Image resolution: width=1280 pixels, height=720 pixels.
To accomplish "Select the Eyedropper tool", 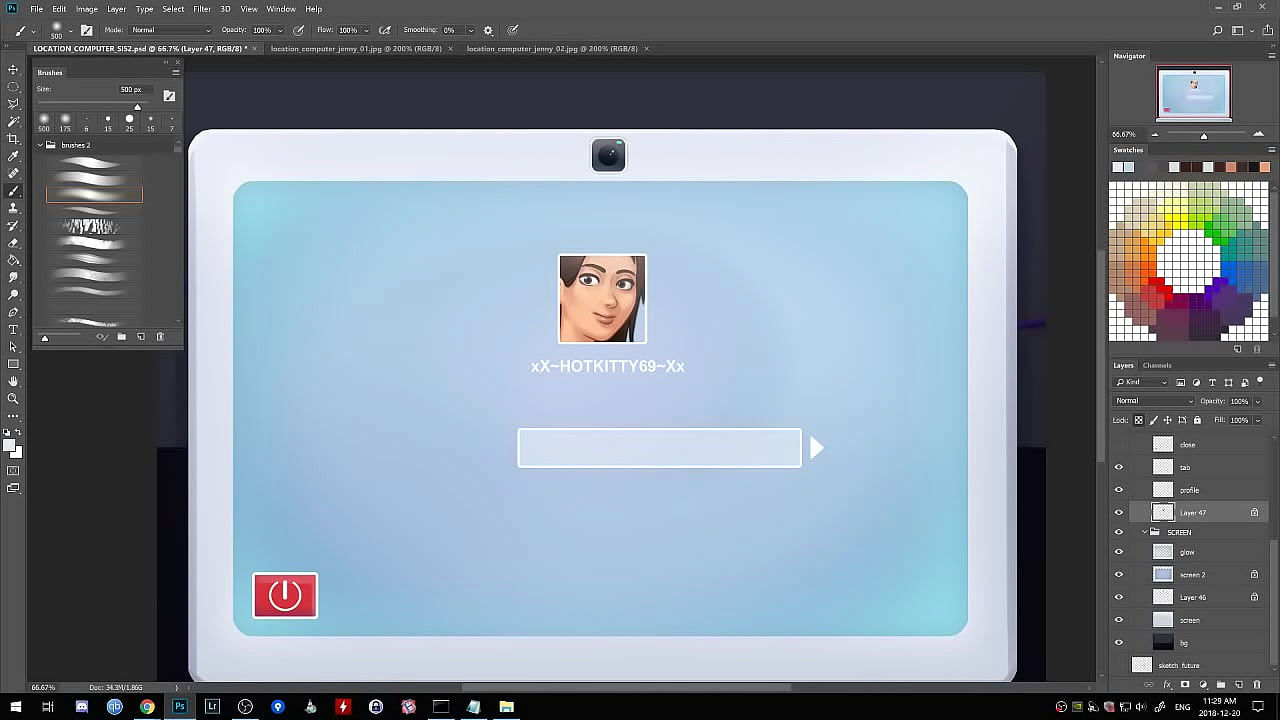I will (13, 156).
